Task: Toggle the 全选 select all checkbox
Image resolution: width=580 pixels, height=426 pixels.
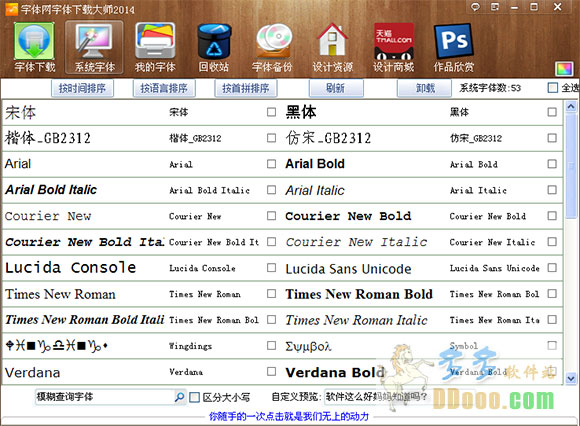Action: [x=553, y=88]
